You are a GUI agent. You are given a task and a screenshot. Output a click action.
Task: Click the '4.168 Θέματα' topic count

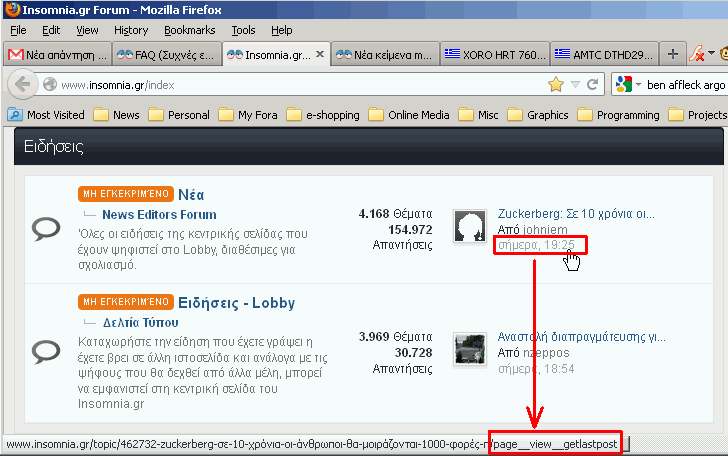tap(395, 214)
